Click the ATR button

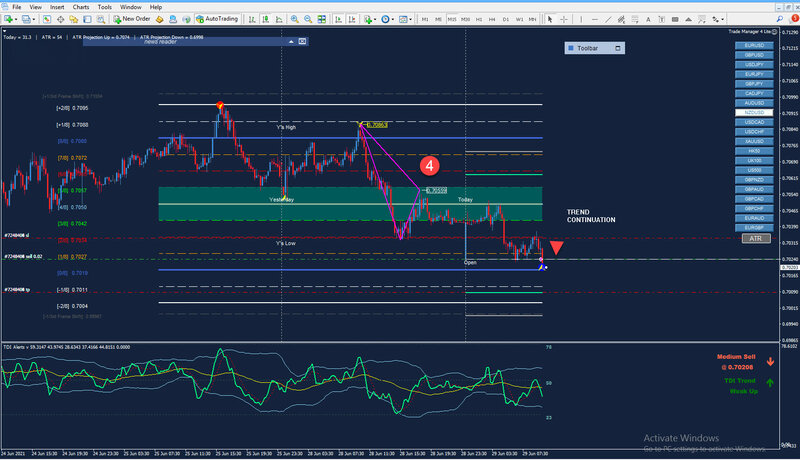(x=755, y=239)
